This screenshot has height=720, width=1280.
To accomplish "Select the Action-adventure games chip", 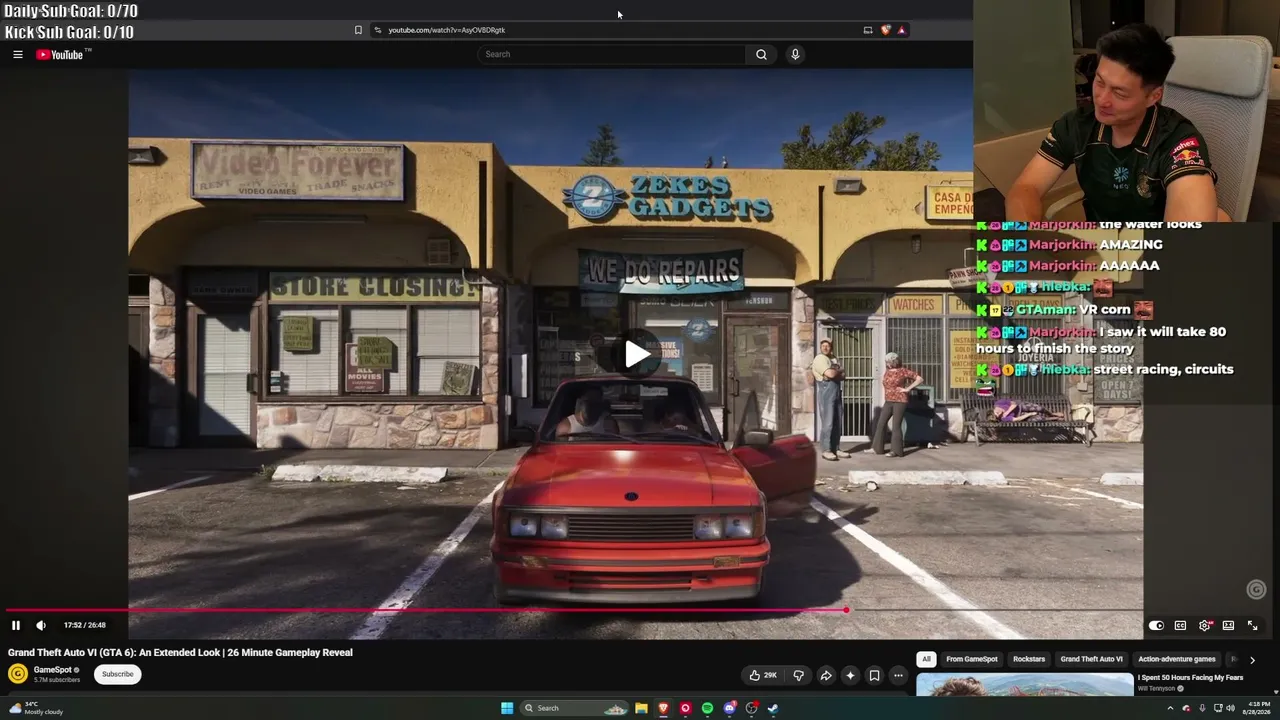I will (1177, 659).
